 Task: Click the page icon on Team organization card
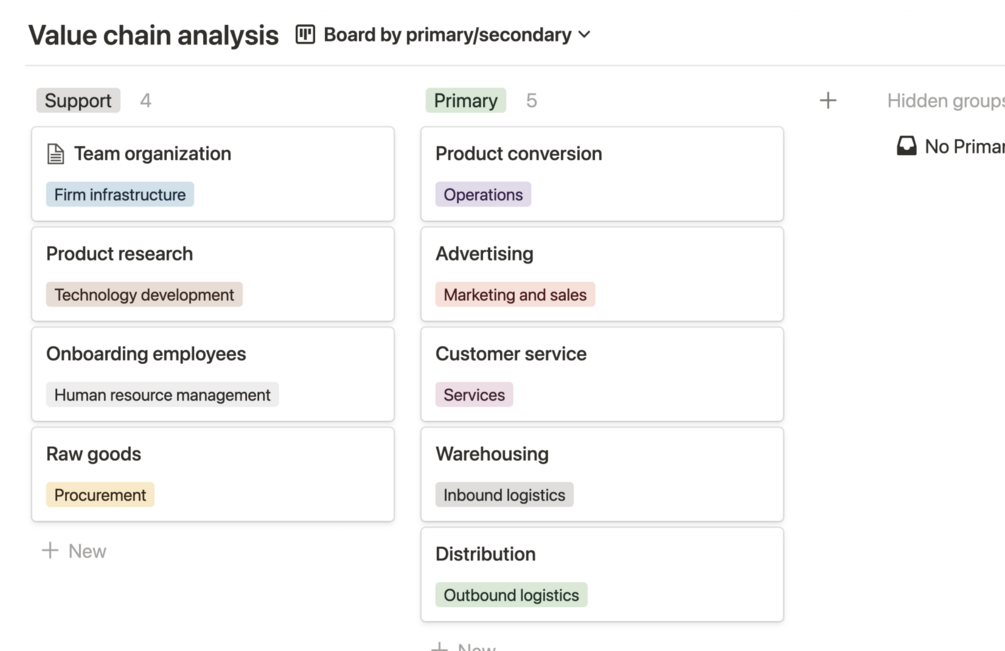(x=56, y=154)
